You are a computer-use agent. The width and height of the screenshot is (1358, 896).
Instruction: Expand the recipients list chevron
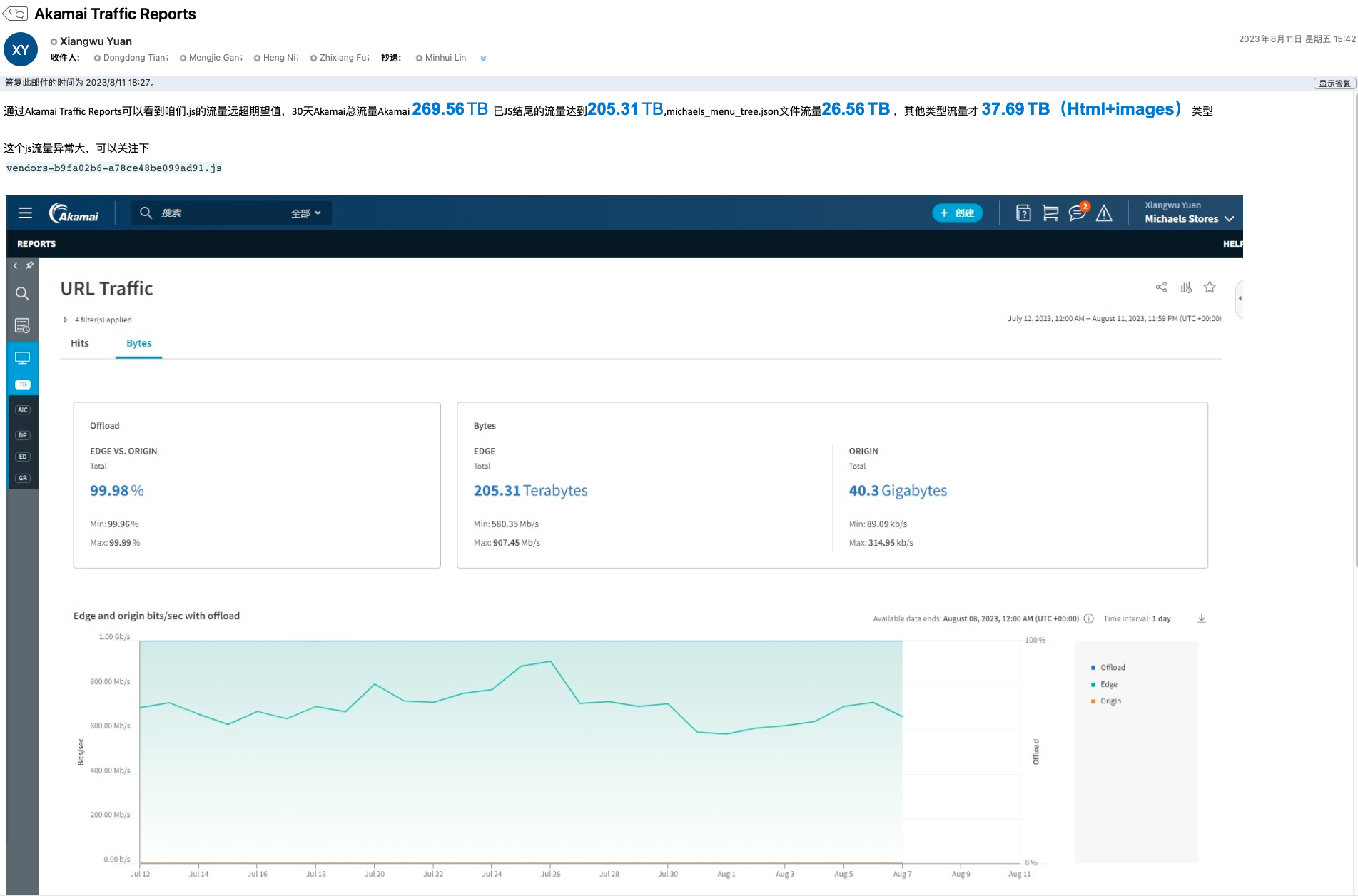[483, 58]
